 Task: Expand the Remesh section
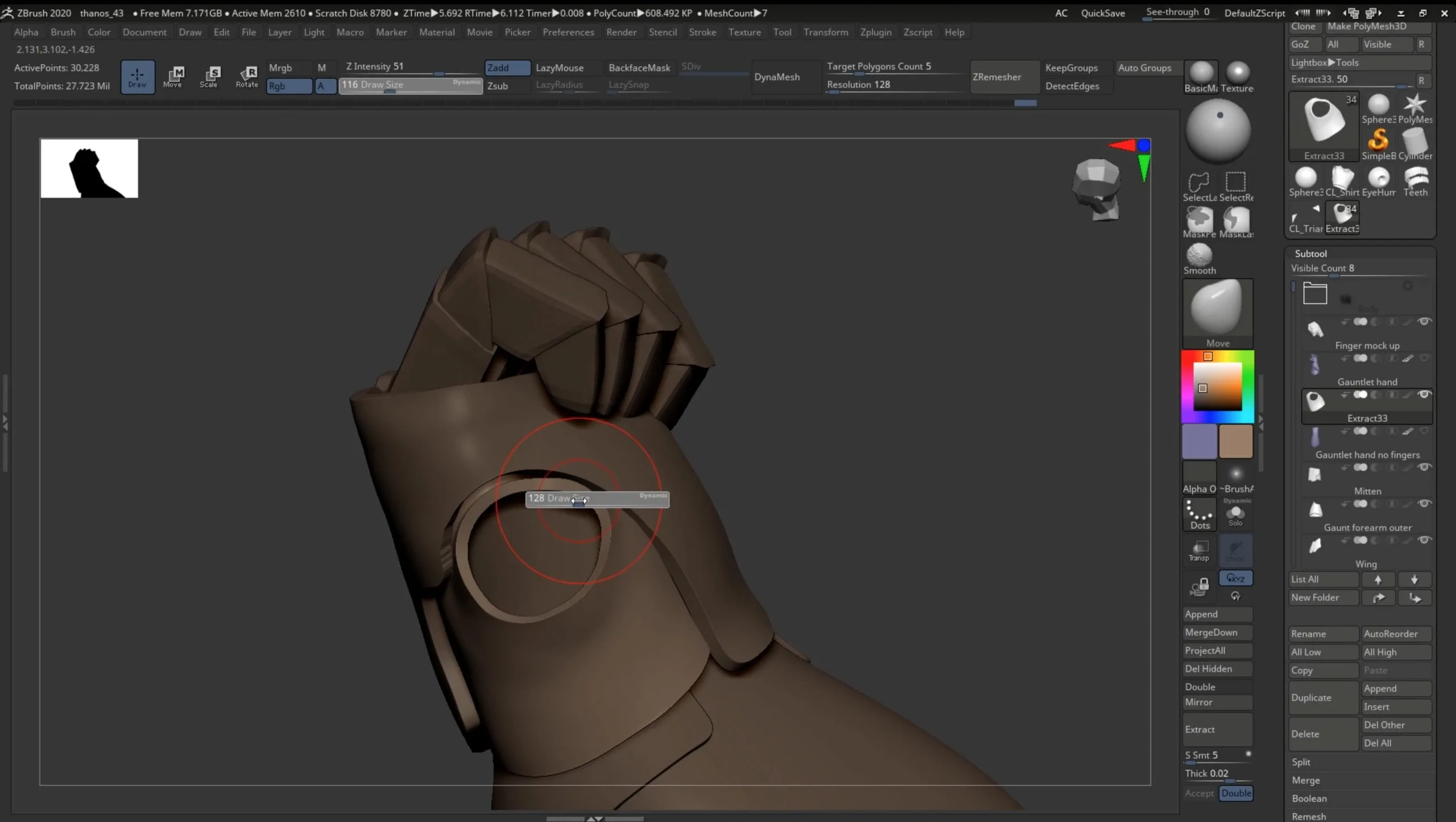point(1308,816)
